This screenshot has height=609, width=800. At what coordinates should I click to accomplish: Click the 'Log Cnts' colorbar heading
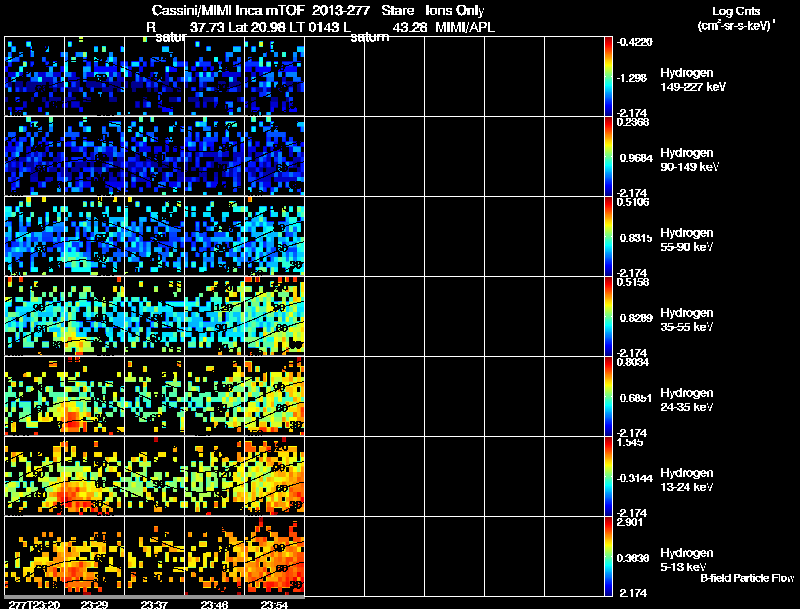point(736,12)
